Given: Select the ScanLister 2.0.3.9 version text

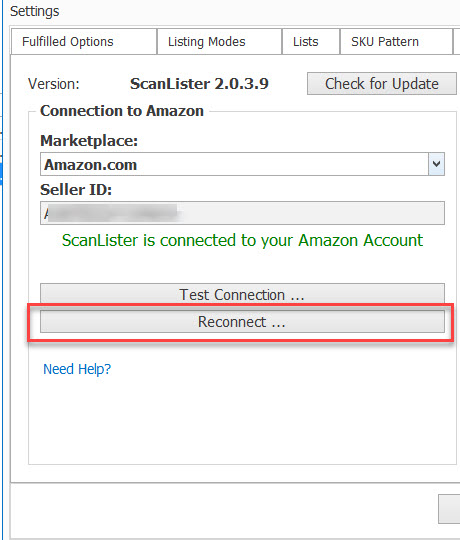Looking at the screenshot, I should [199, 84].
